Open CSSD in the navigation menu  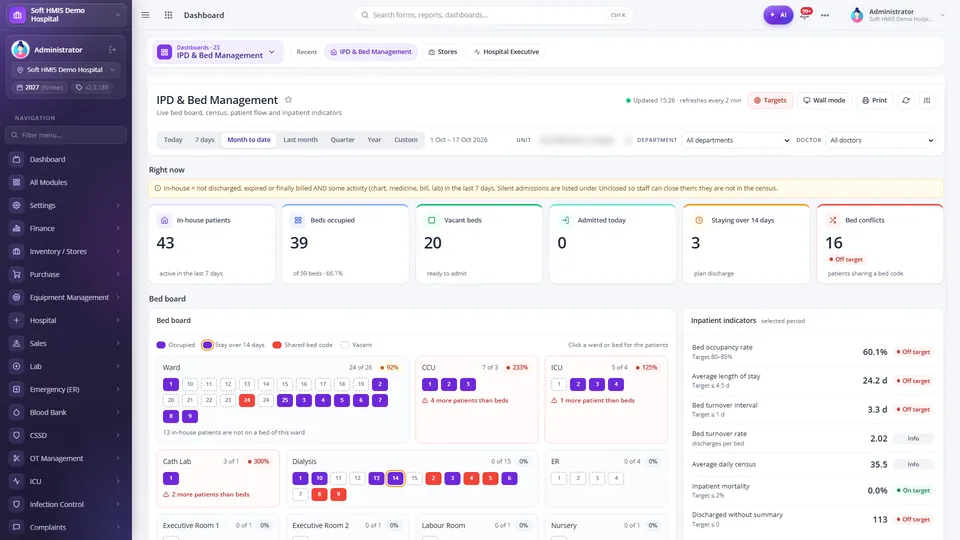click(x=66, y=435)
